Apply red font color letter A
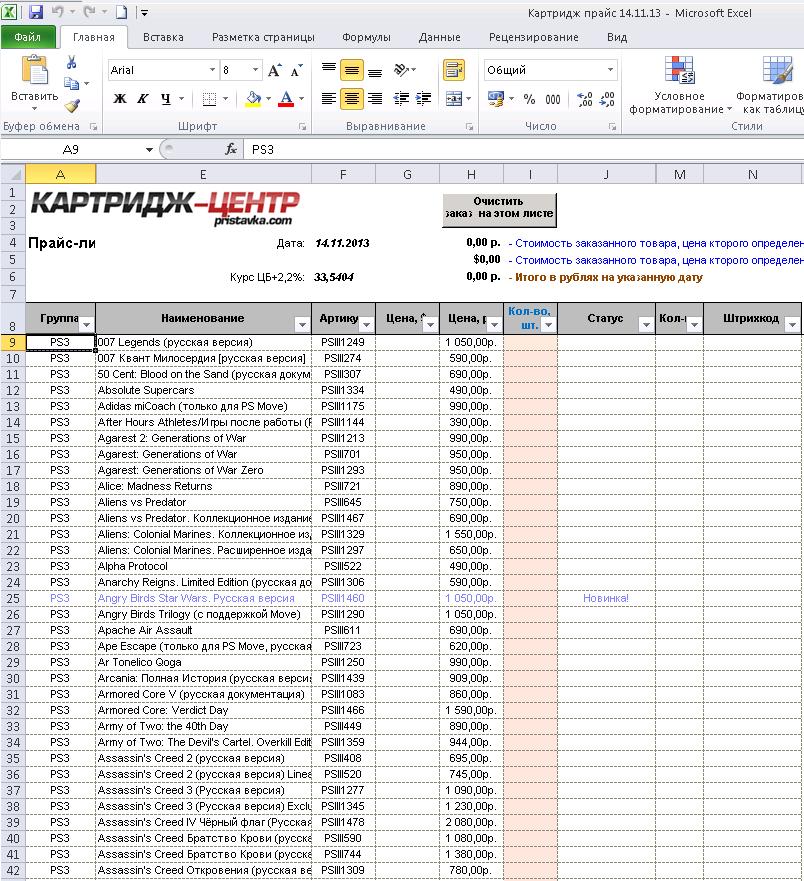This screenshot has height=881, width=804. pos(286,99)
